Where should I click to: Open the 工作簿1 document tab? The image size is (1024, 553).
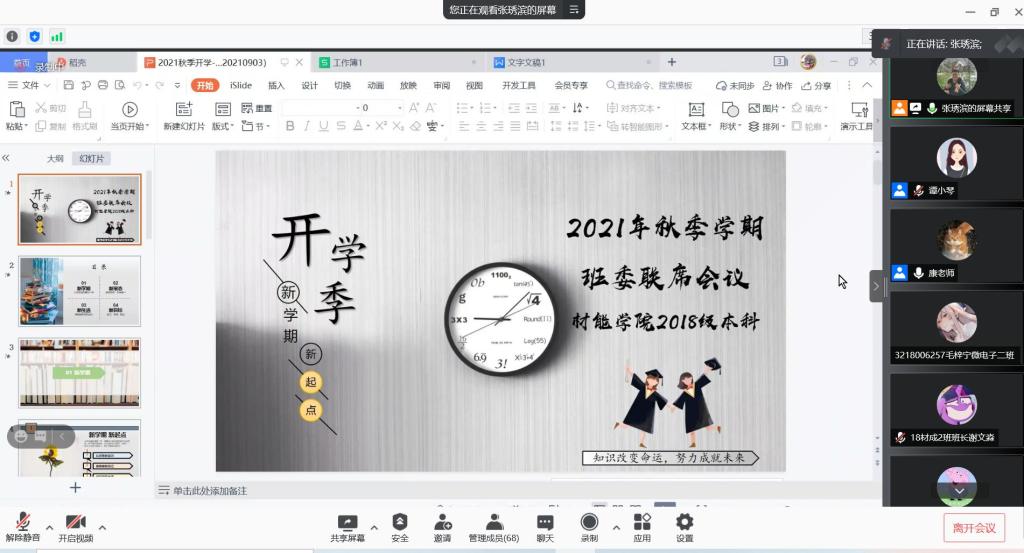point(347,62)
